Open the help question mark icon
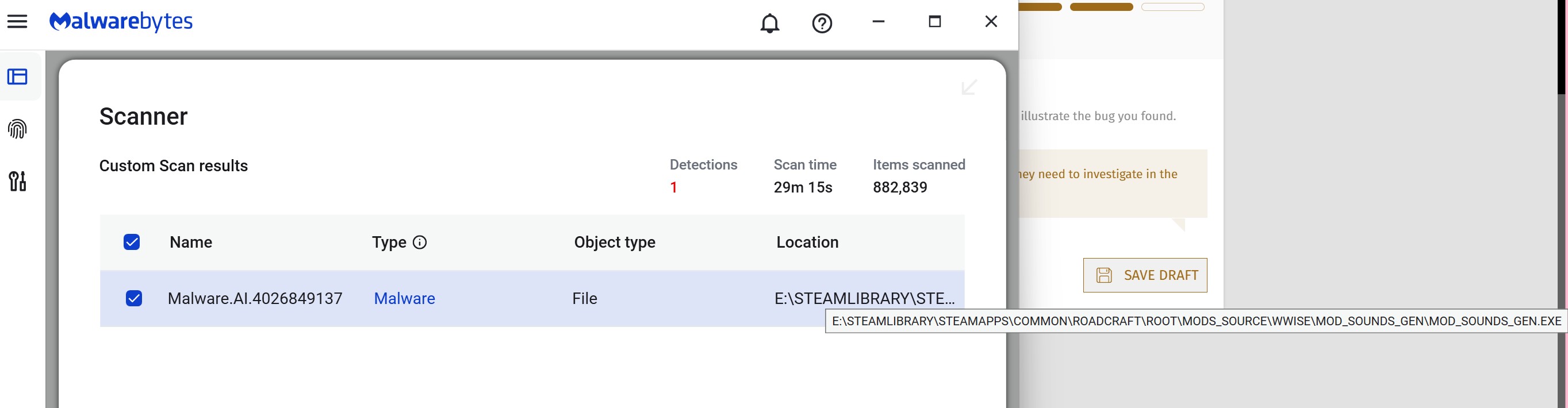This screenshot has width=1568, height=408. tap(822, 23)
